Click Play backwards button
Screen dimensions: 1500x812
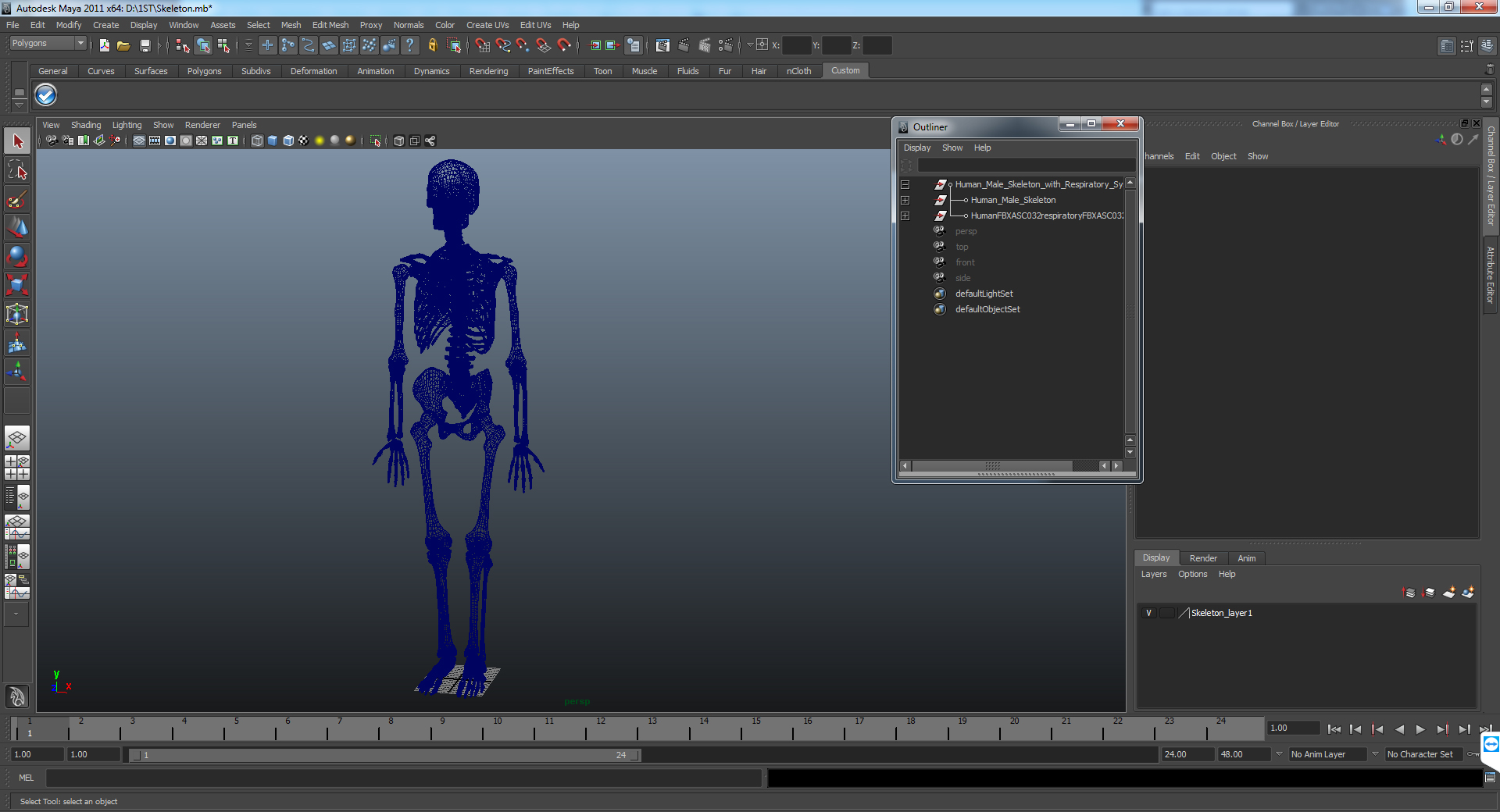(1399, 729)
